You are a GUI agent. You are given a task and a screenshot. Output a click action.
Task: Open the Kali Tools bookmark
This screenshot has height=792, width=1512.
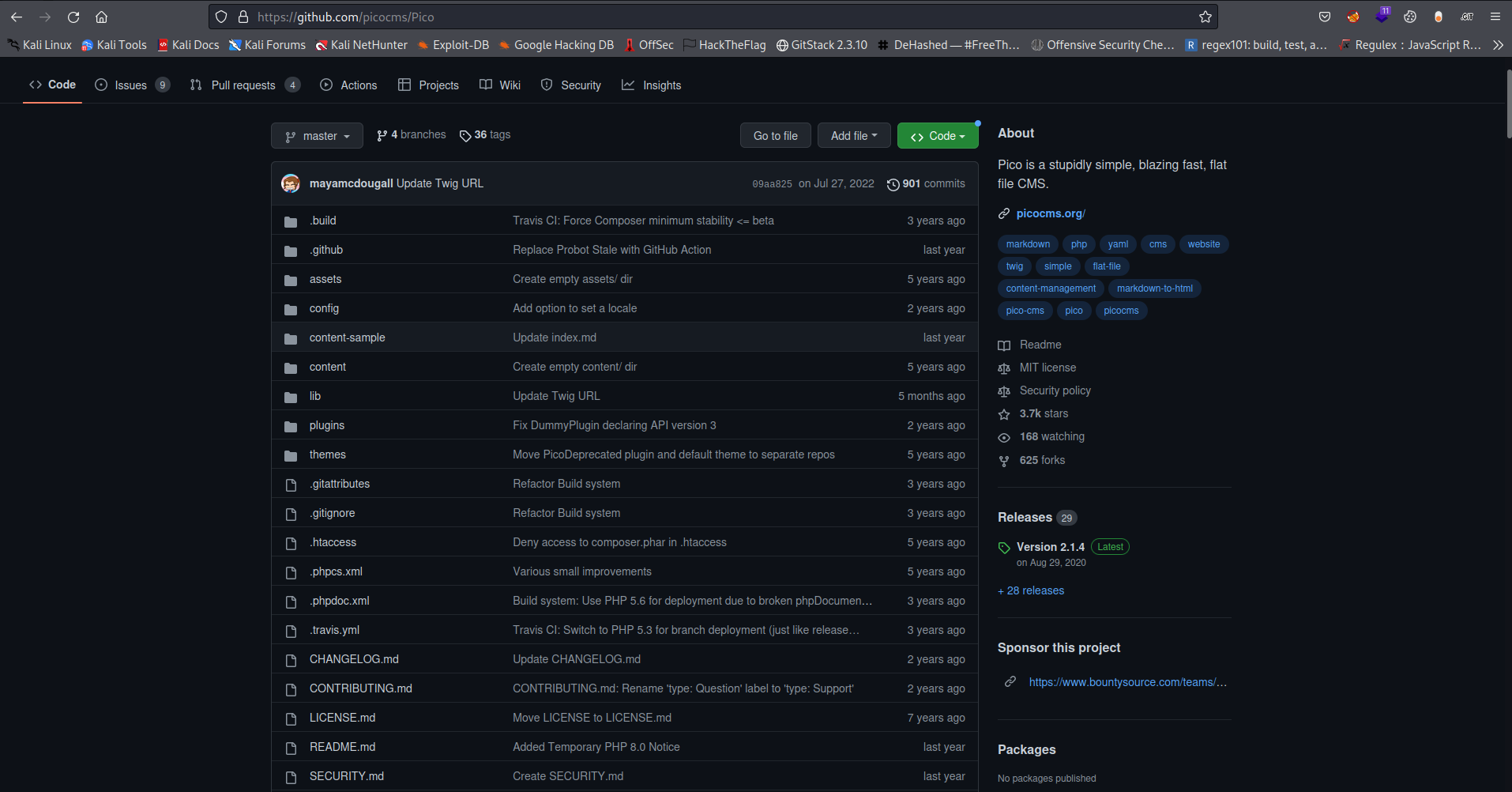coord(114,45)
